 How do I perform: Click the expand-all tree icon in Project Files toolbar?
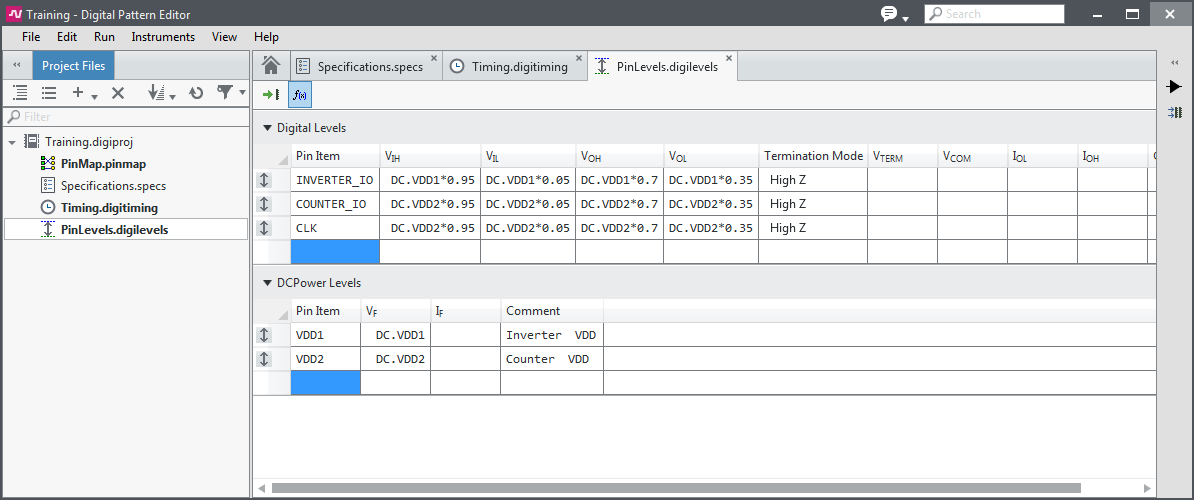coord(21,93)
